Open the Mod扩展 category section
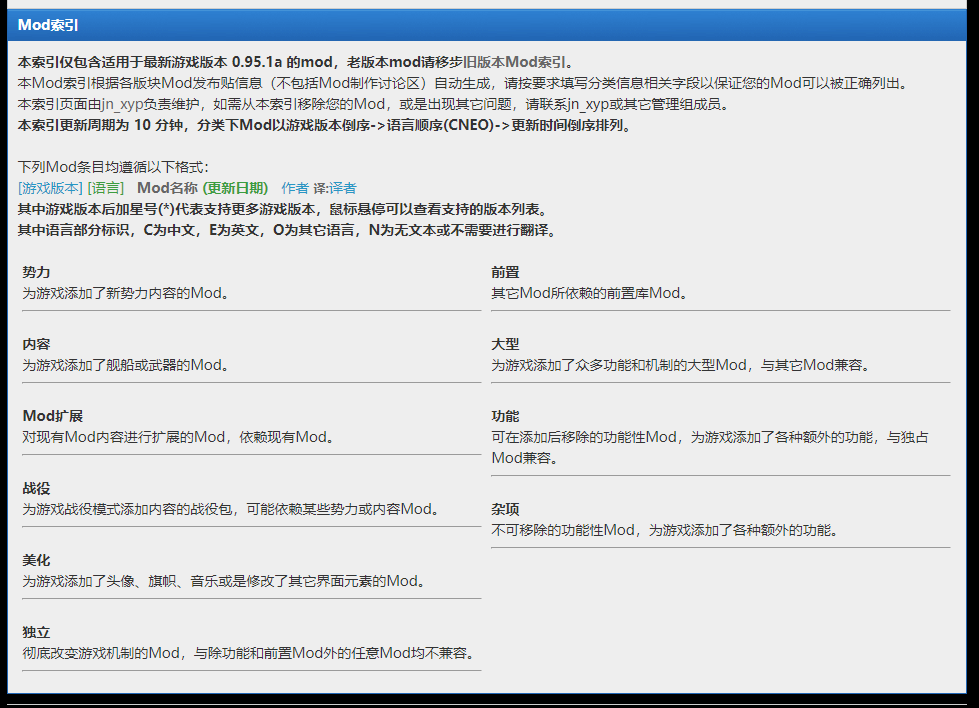Image resolution: width=979 pixels, height=708 pixels. click(x=50, y=416)
